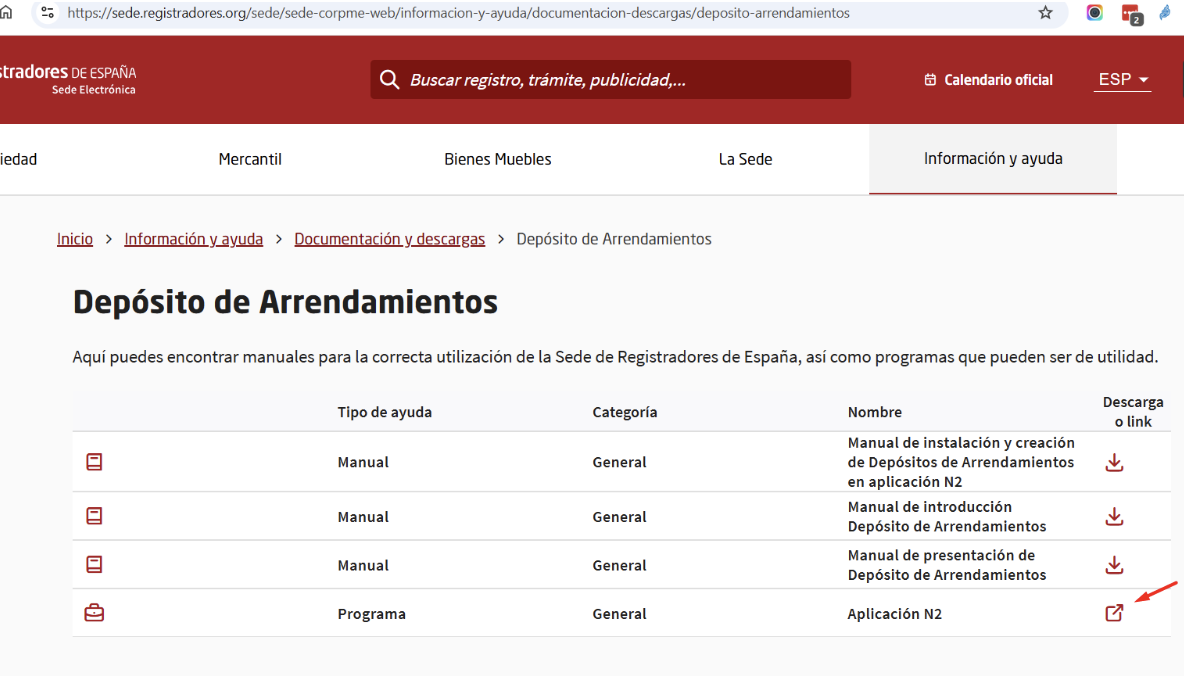Expand the ESP language selector

[x=1121, y=79]
